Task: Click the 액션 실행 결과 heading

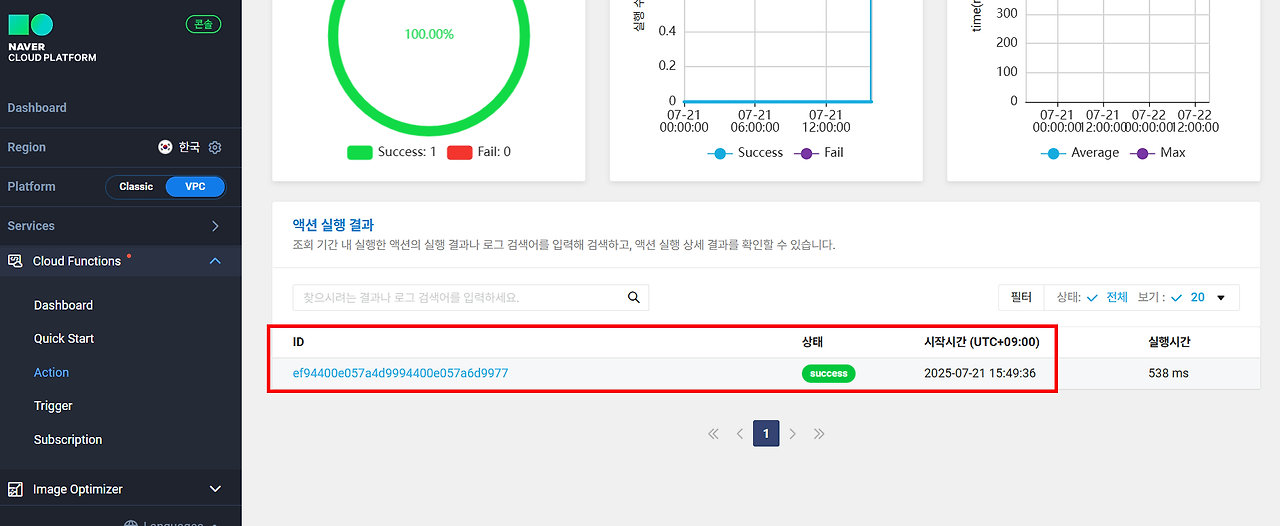Action: coord(333,225)
